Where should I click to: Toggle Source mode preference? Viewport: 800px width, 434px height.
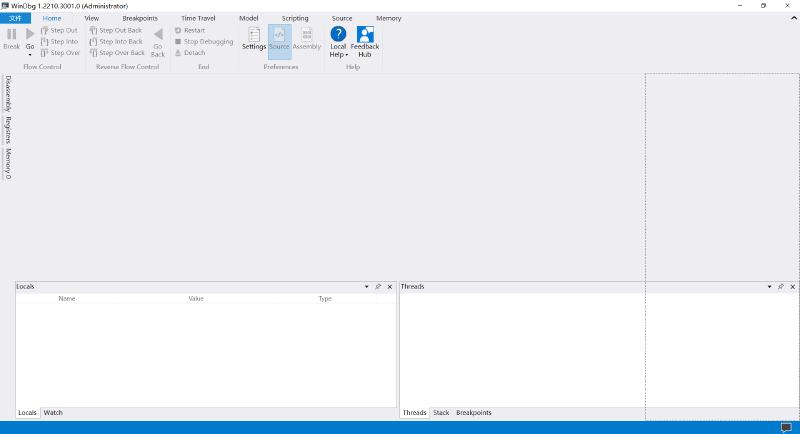coord(280,41)
